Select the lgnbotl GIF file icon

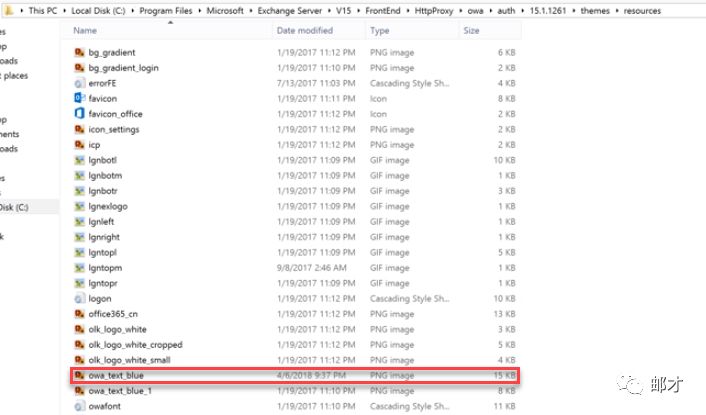79,160
